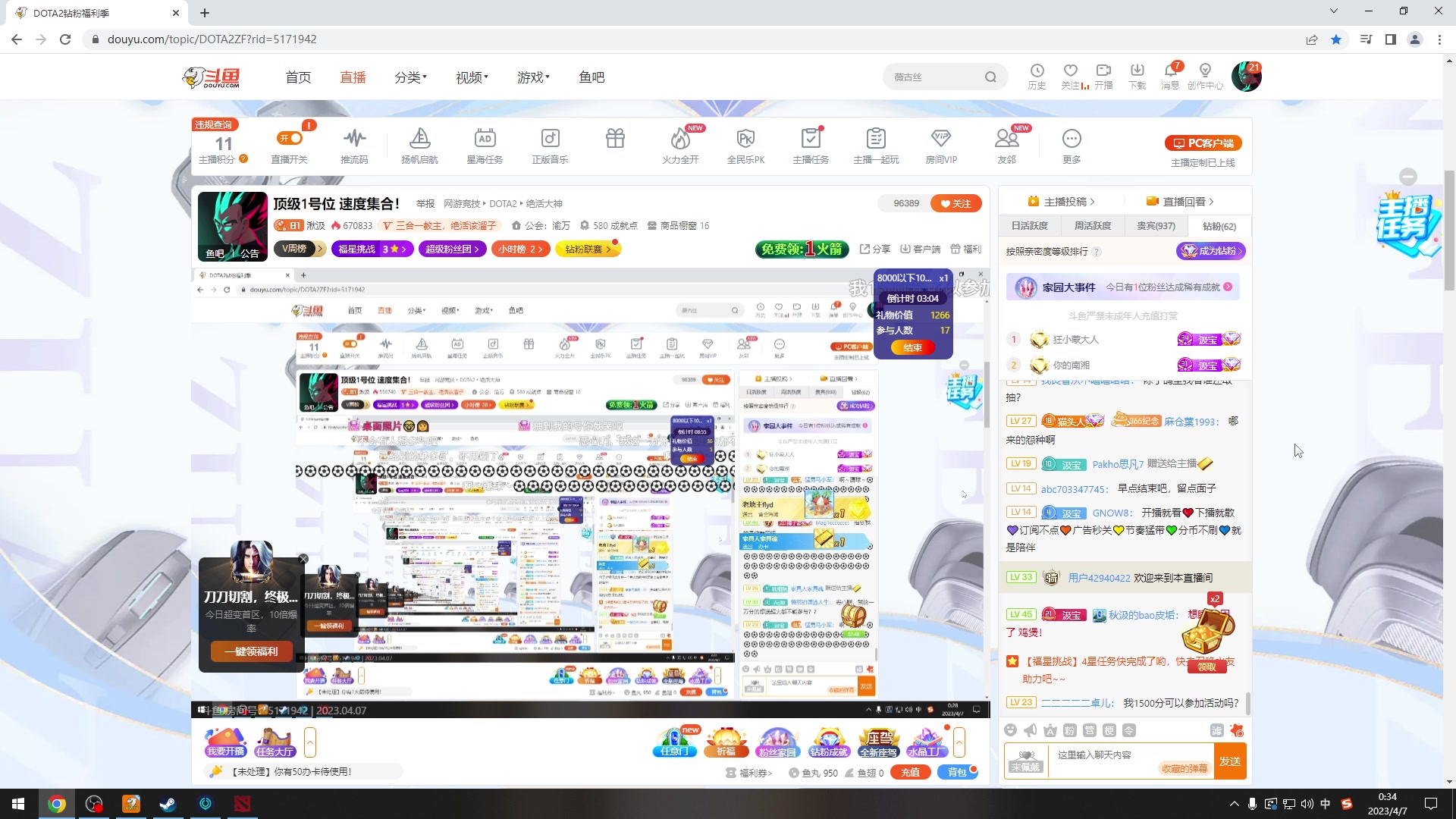Open the 福利 gift link
Viewport: 1456px width, 819px height.
coord(966,249)
